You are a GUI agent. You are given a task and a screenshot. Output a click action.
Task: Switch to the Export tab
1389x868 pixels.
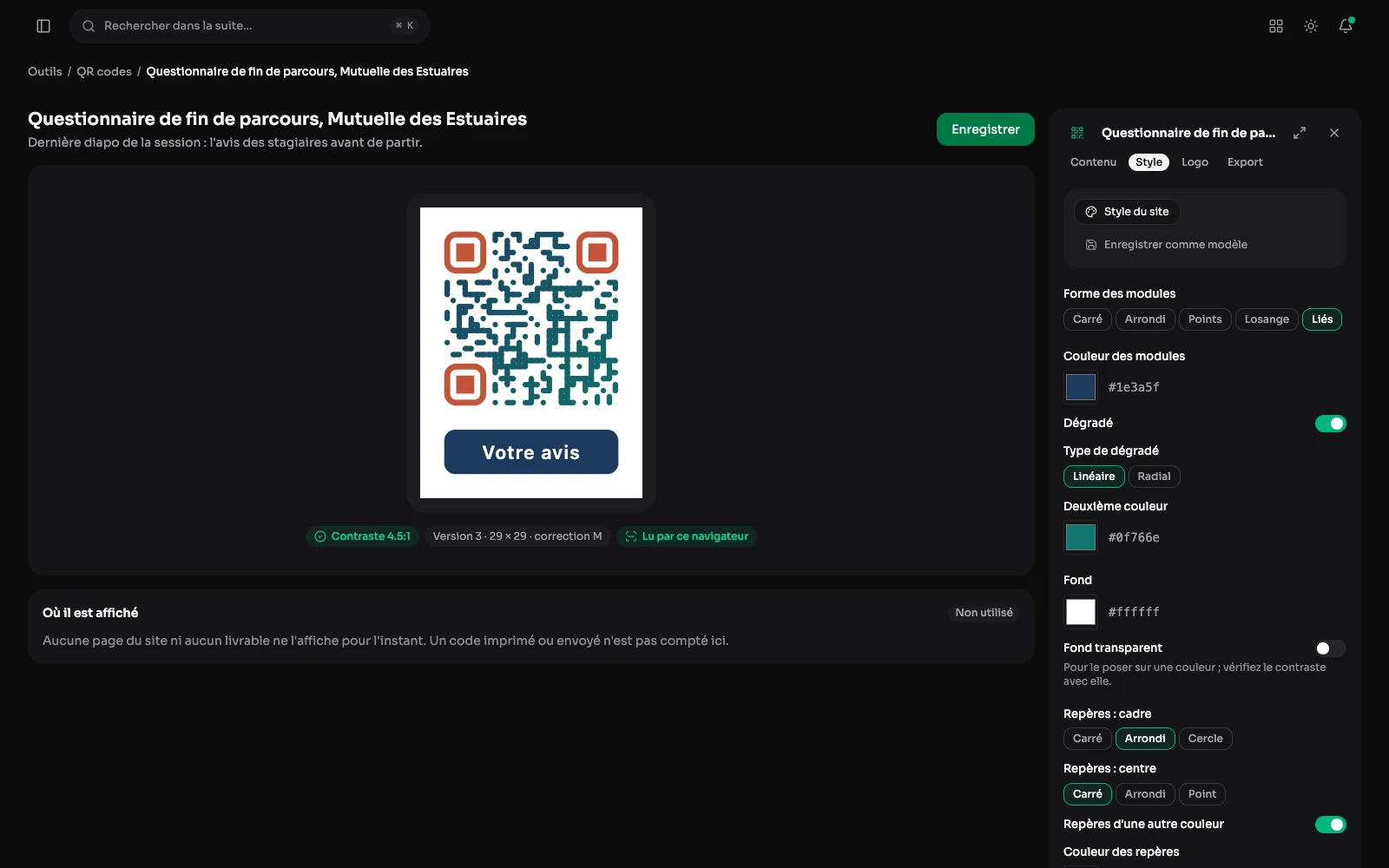tap(1245, 162)
